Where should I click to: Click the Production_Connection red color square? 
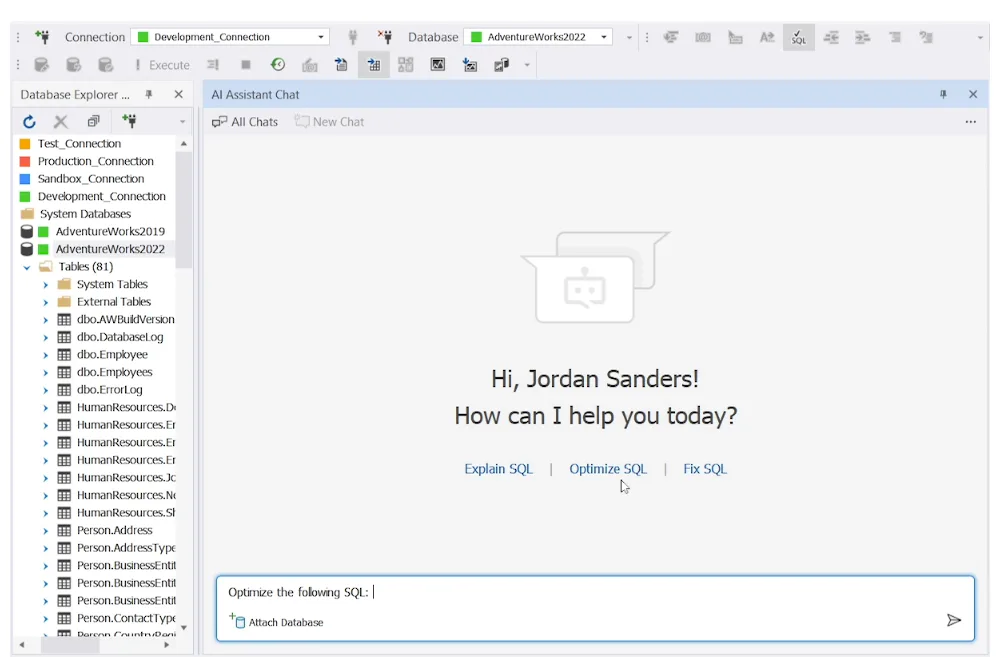click(25, 161)
